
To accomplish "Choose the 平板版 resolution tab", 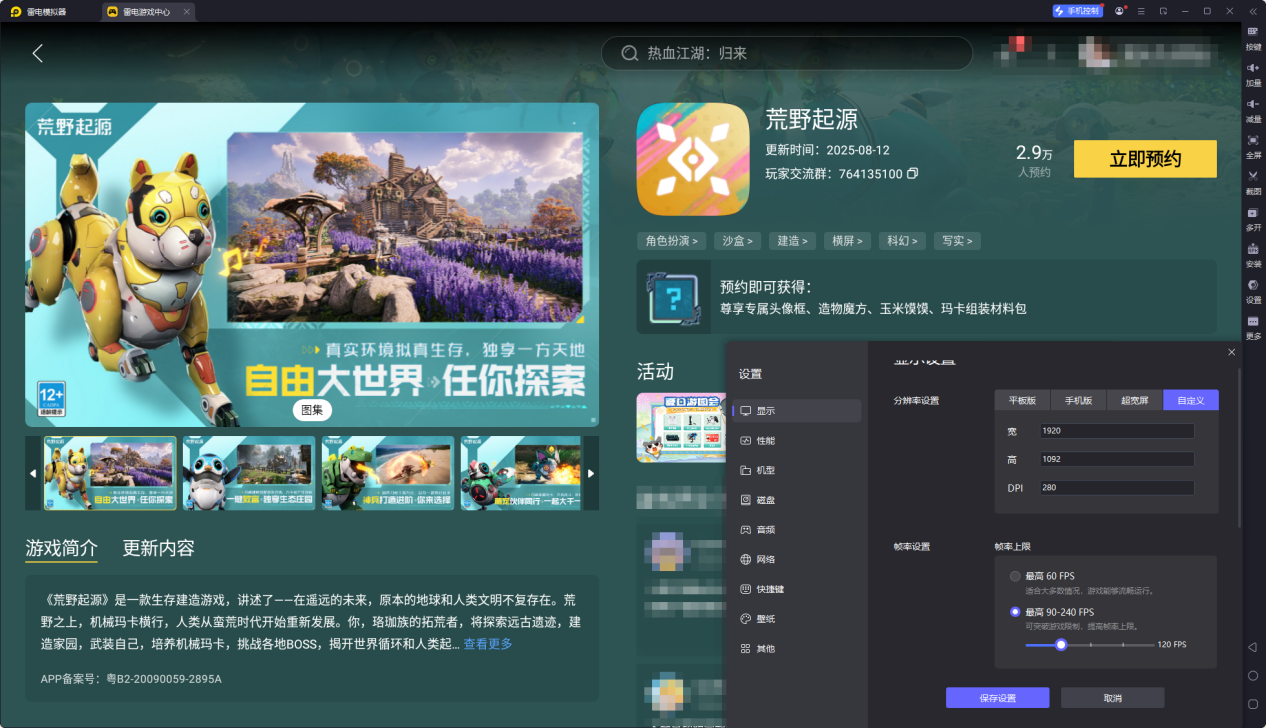I will tap(1022, 400).
